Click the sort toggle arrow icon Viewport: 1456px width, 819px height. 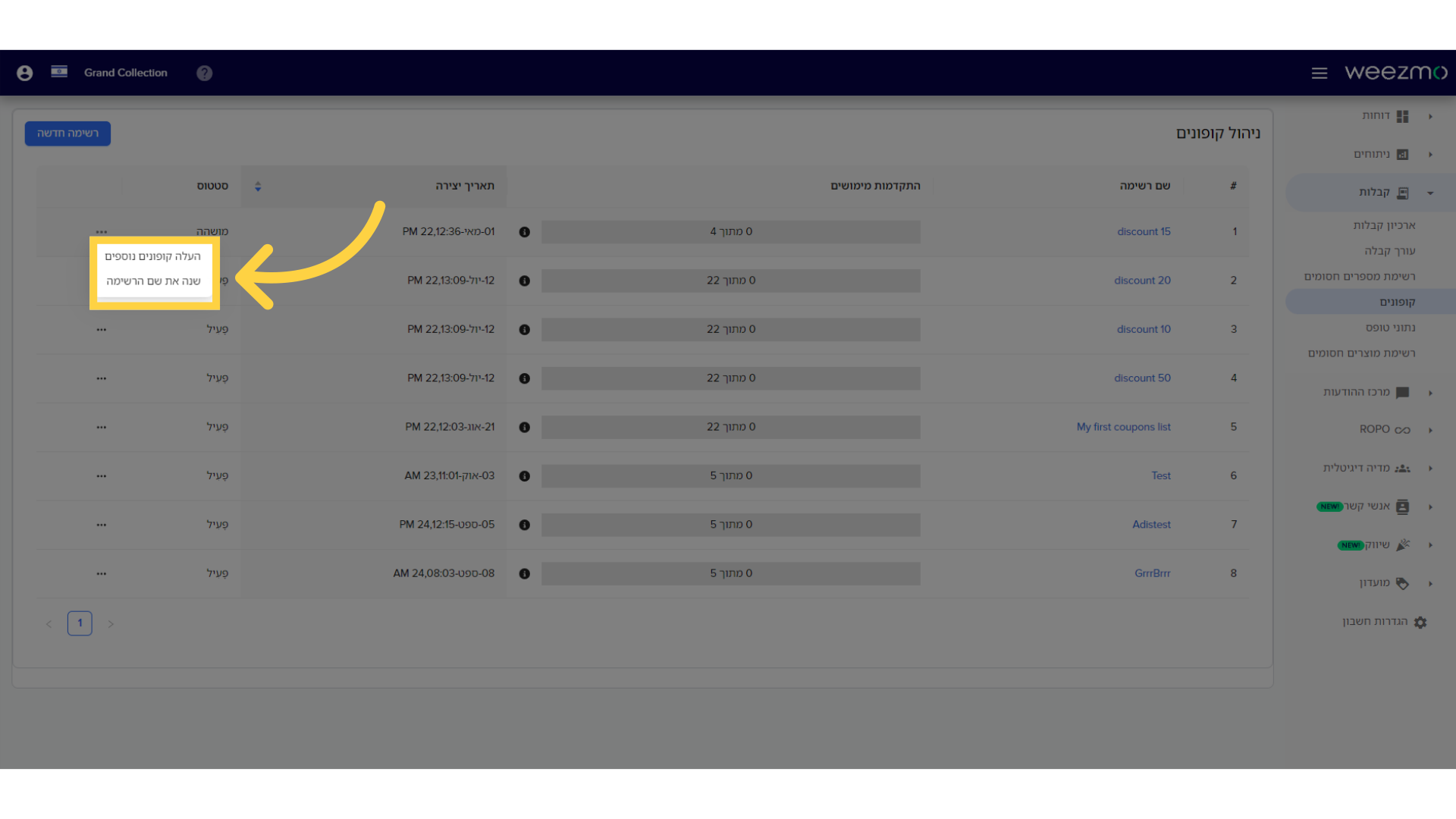(x=258, y=185)
